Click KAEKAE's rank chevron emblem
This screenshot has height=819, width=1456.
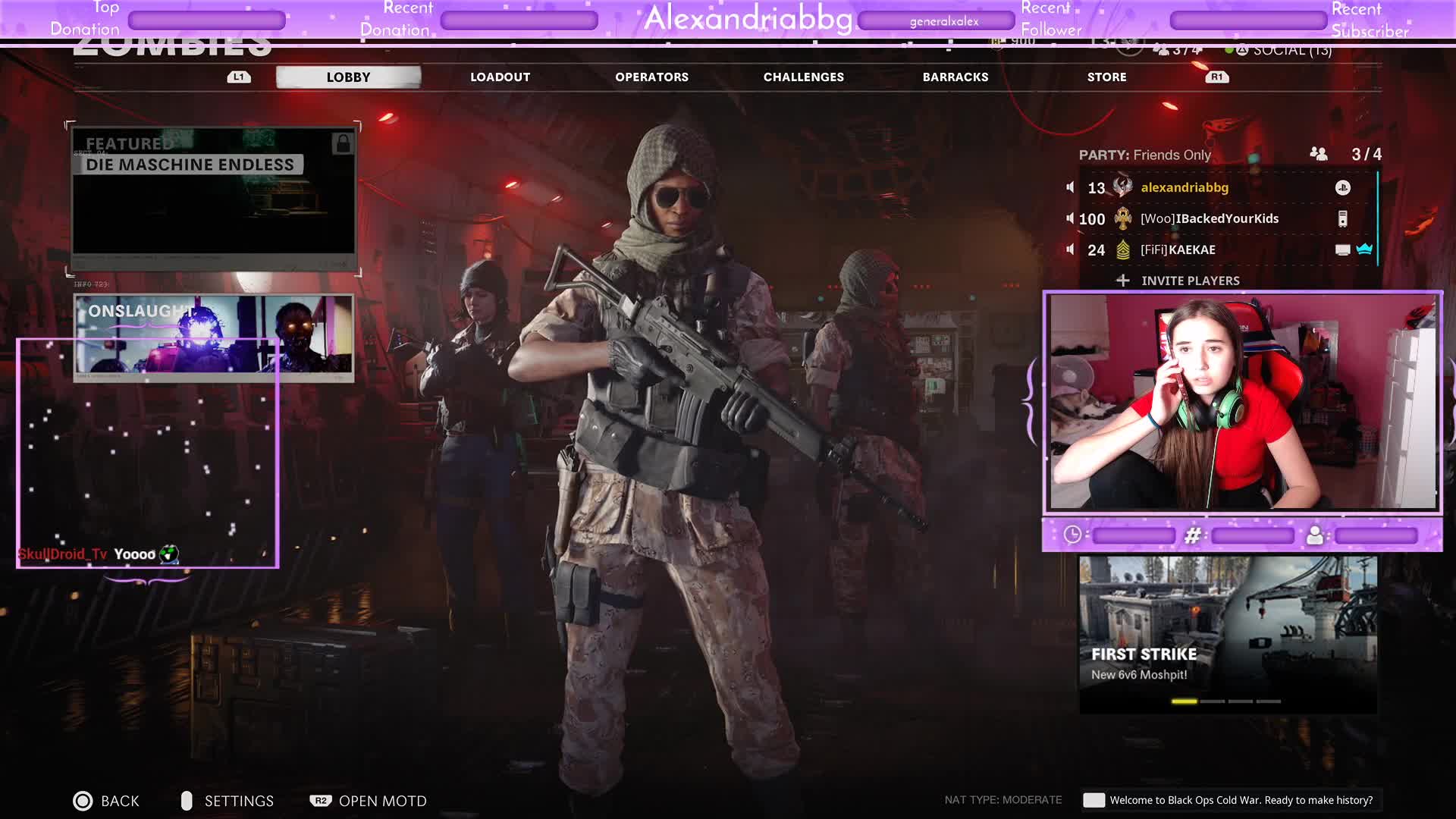point(1123,249)
